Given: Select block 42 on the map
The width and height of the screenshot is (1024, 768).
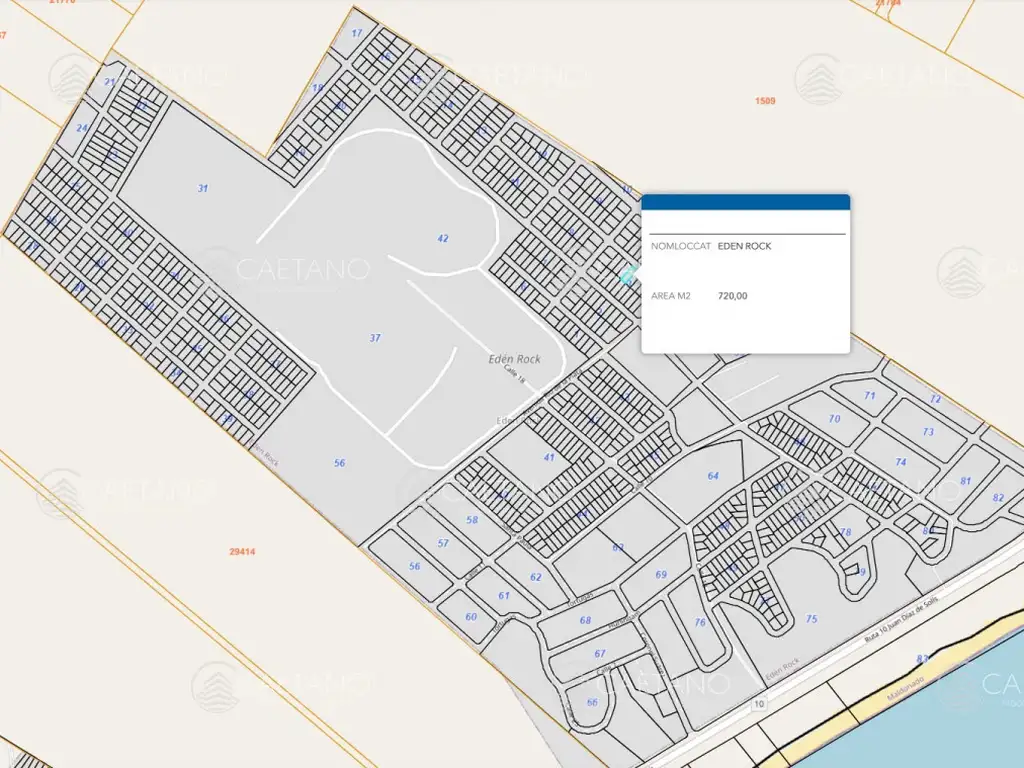Looking at the screenshot, I should pos(442,238).
